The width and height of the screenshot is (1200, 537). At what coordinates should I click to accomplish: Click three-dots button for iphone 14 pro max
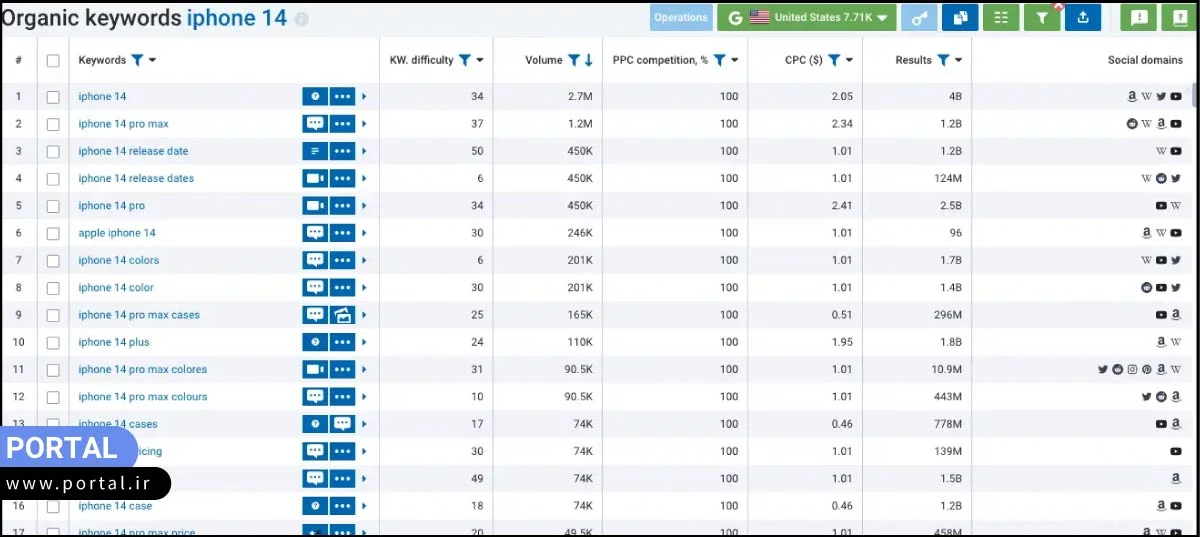[342, 124]
